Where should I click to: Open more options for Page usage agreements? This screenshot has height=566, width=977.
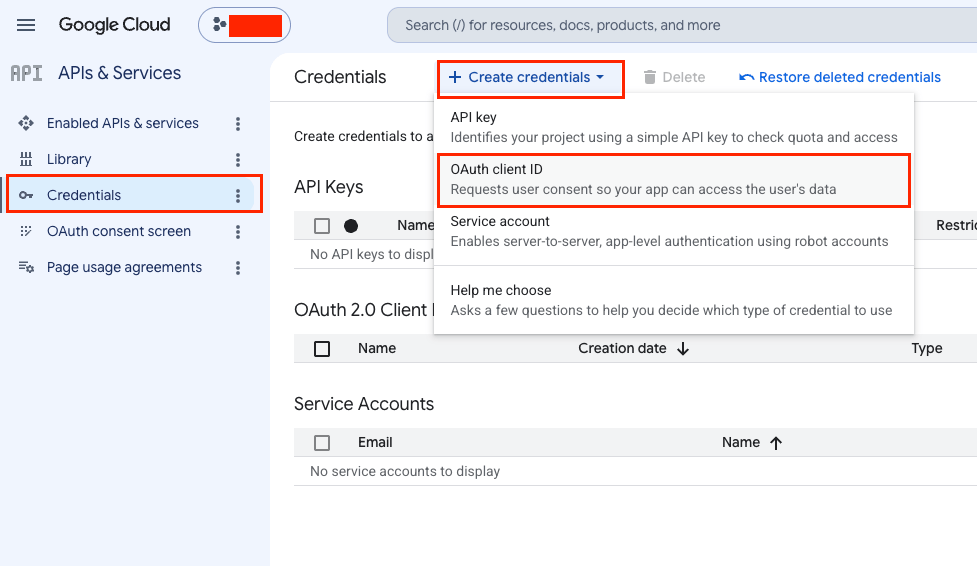237,268
